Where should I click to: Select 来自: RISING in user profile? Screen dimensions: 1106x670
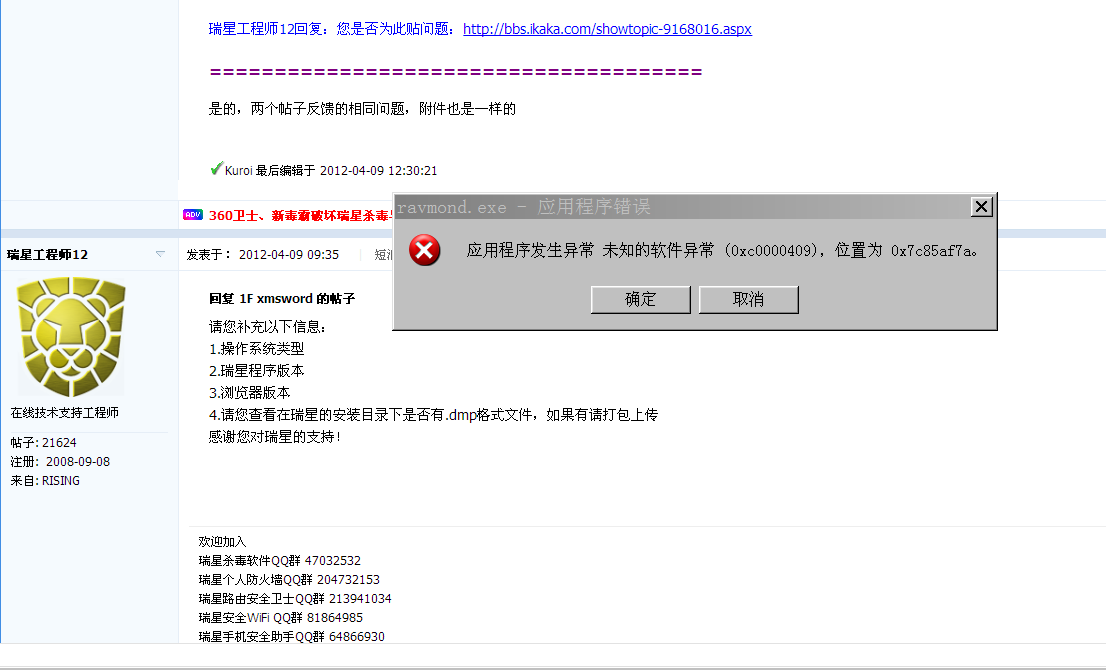tap(45, 481)
